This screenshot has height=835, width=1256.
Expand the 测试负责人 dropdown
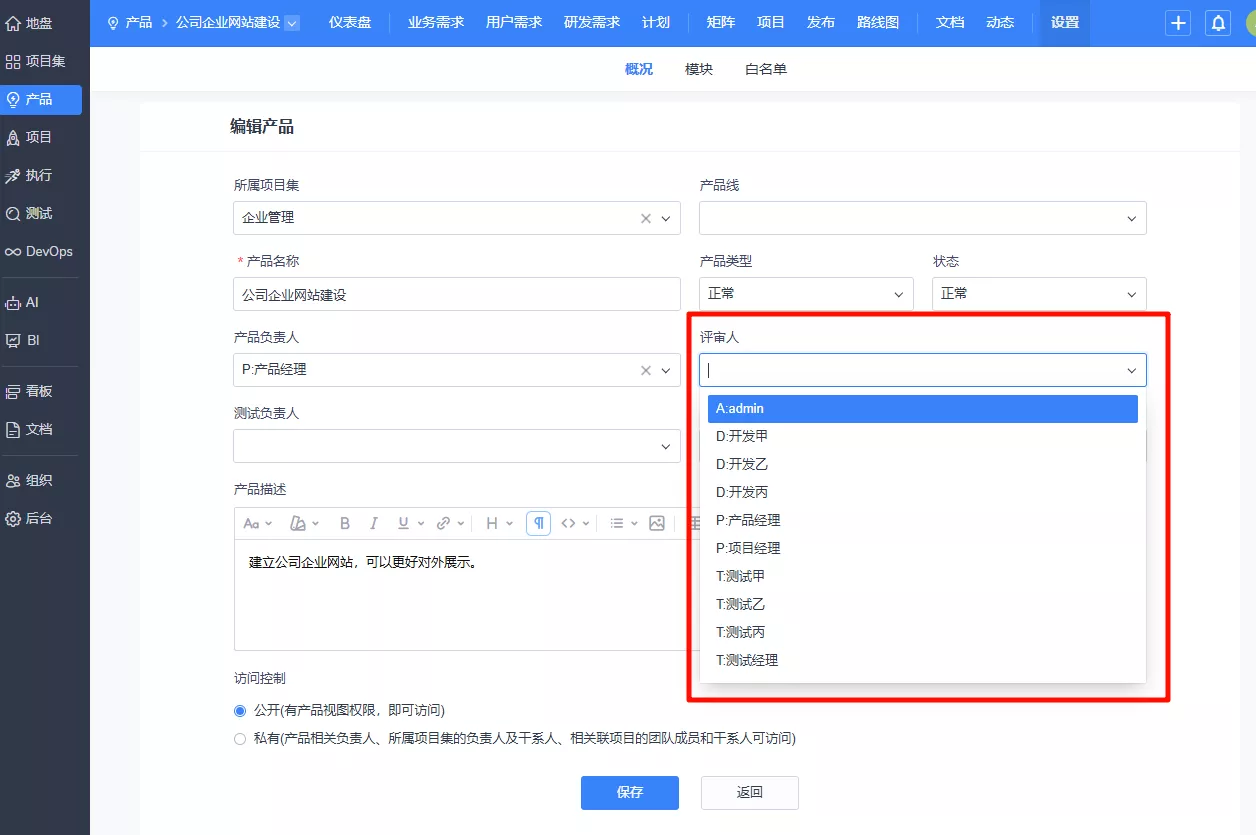(x=457, y=446)
